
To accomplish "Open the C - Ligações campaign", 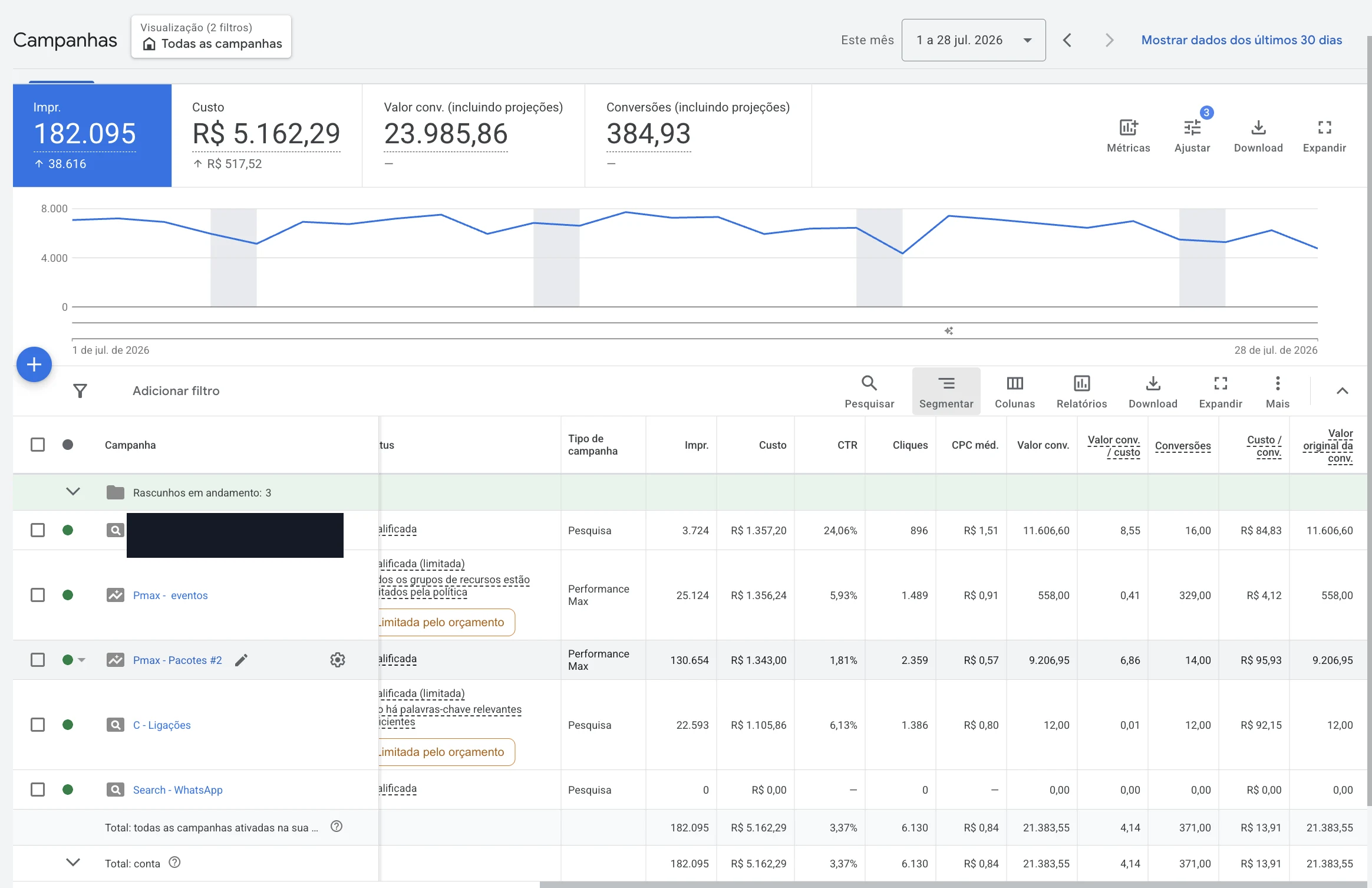I will 162,725.
